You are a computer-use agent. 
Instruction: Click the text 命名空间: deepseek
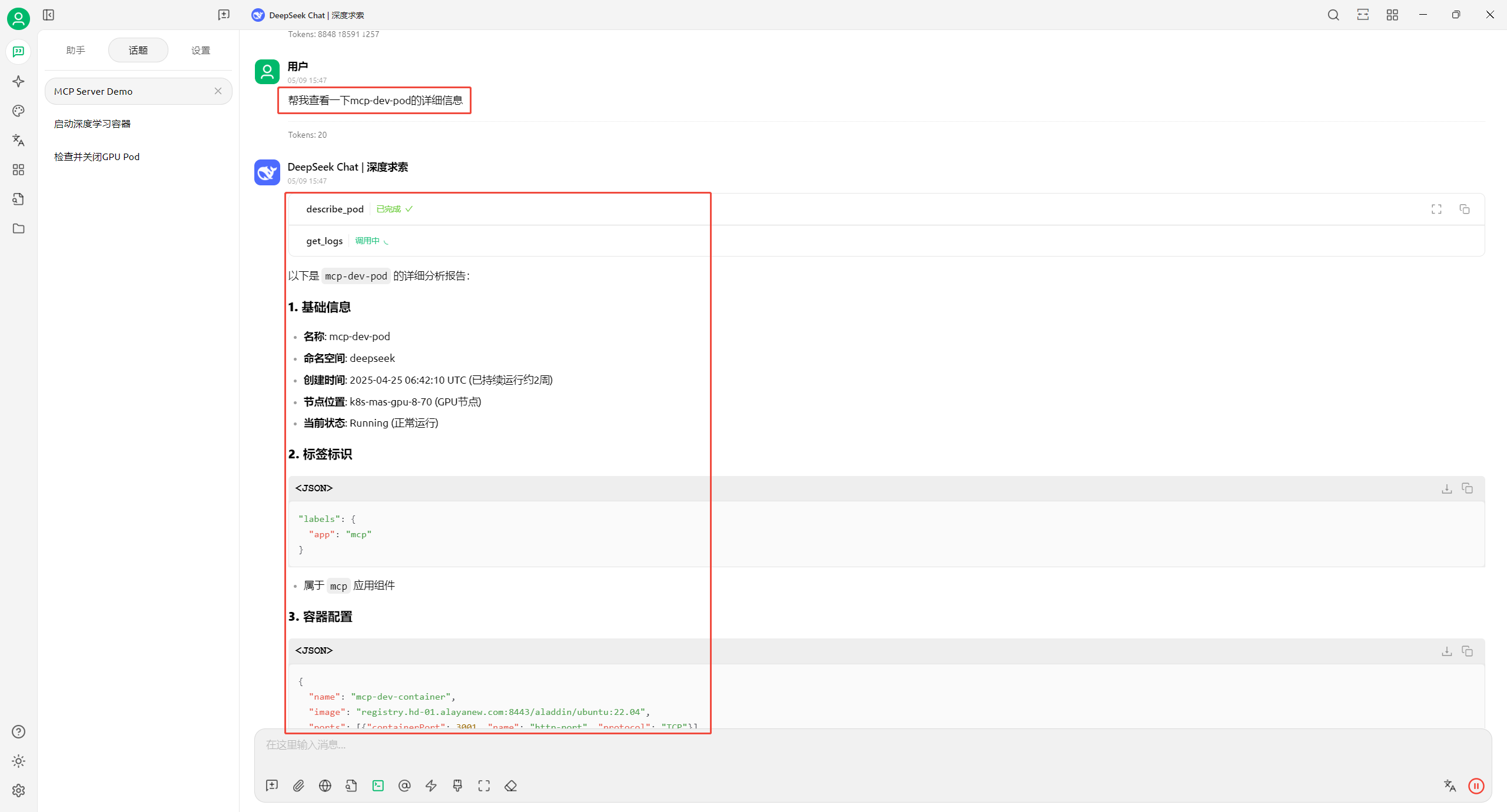pos(349,358)
